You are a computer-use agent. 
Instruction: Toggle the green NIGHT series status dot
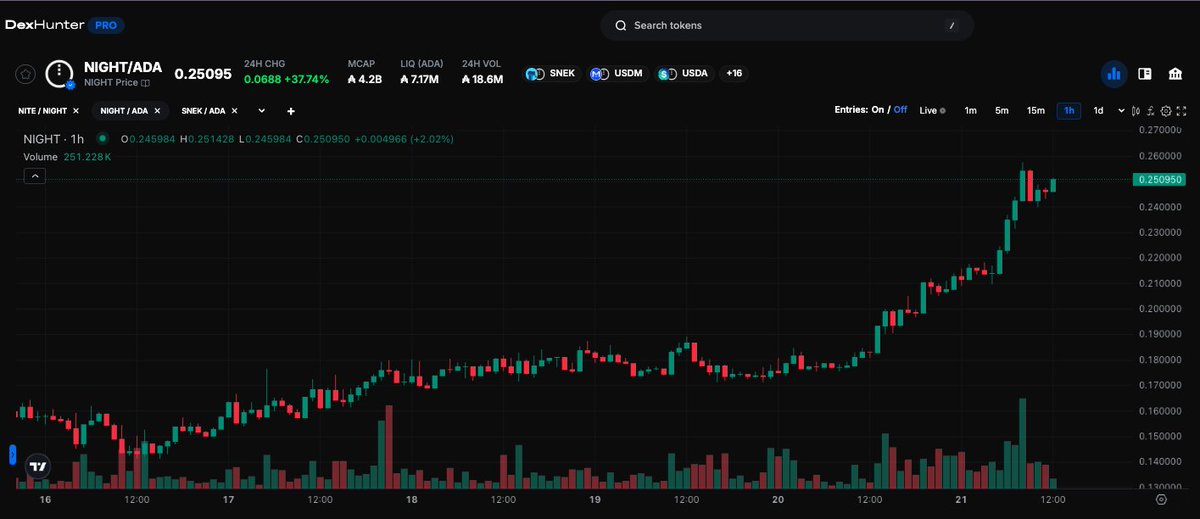[x=102, y=139]
